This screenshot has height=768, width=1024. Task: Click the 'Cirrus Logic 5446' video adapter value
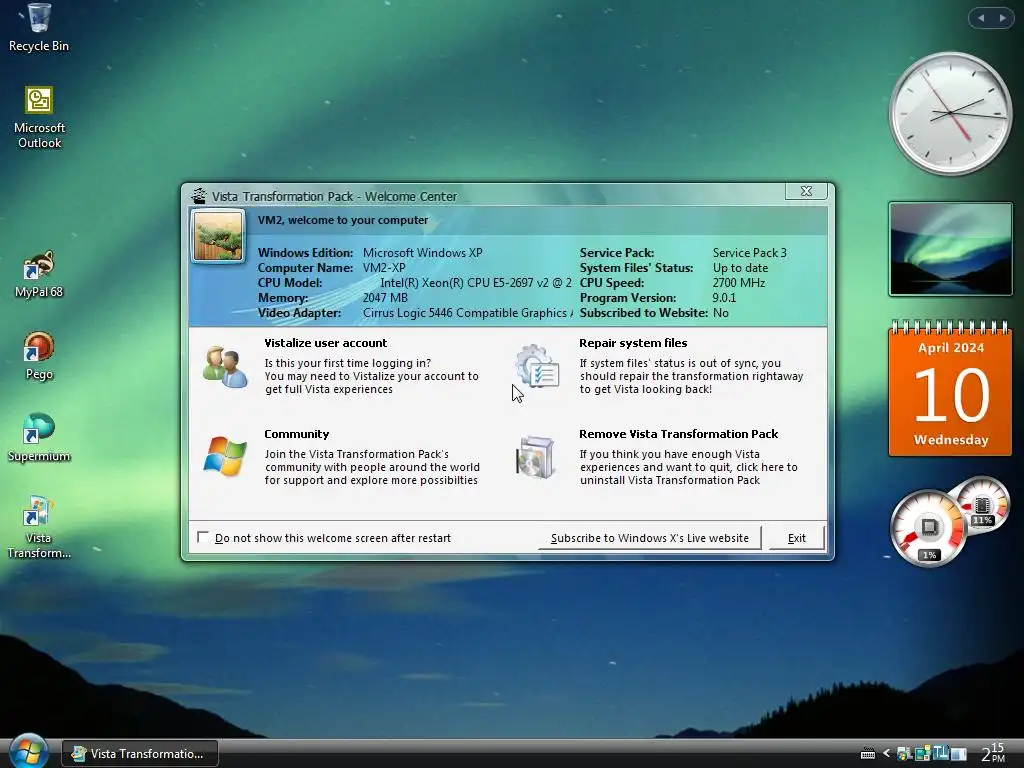(x=468, y=313)
